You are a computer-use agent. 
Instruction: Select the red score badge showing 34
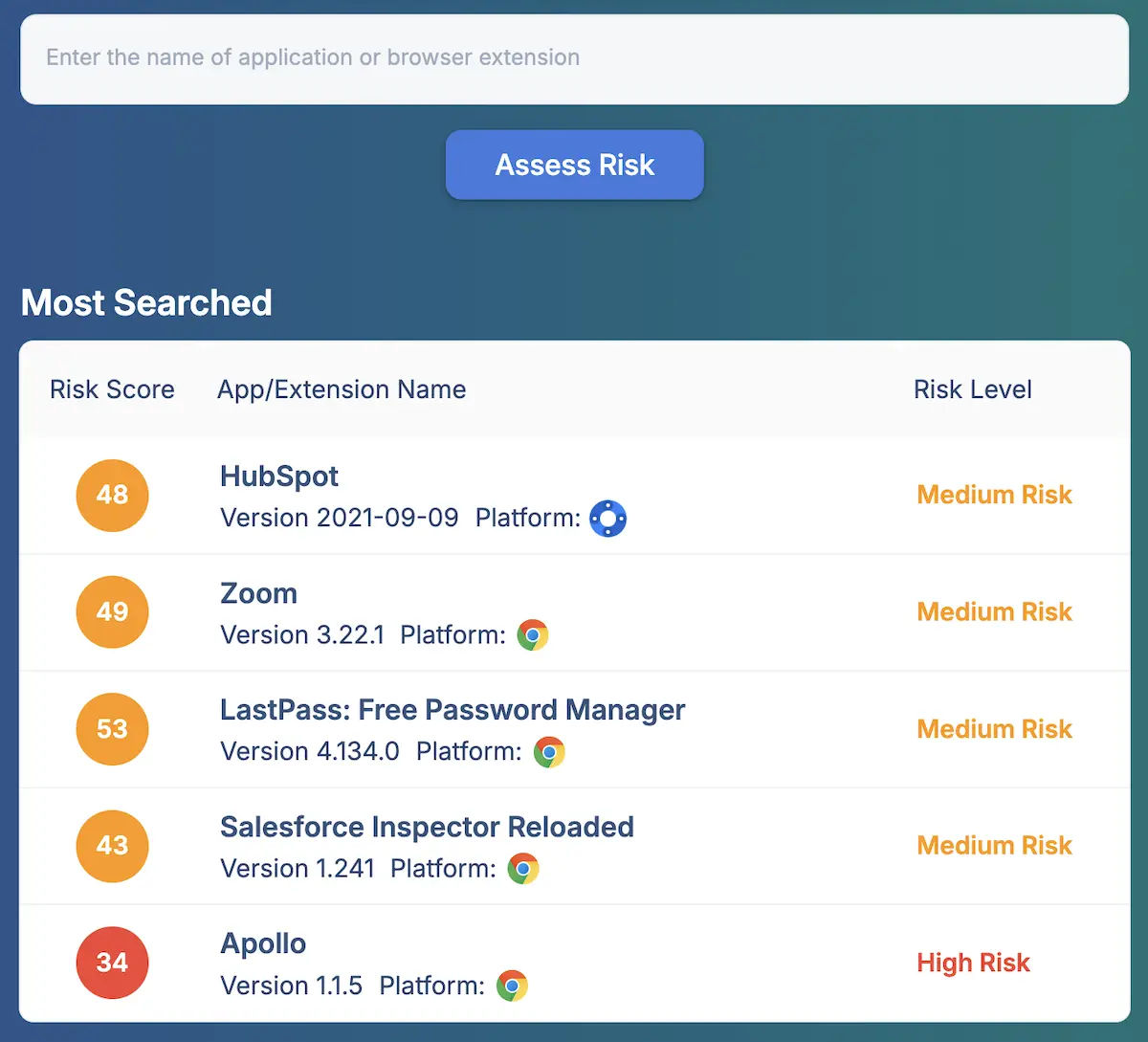click(112, 963)
